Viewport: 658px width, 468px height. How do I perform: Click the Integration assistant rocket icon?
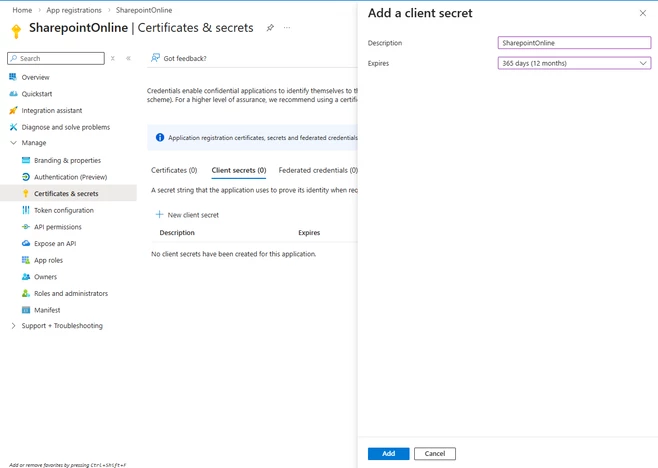click(x=13, y=110)
